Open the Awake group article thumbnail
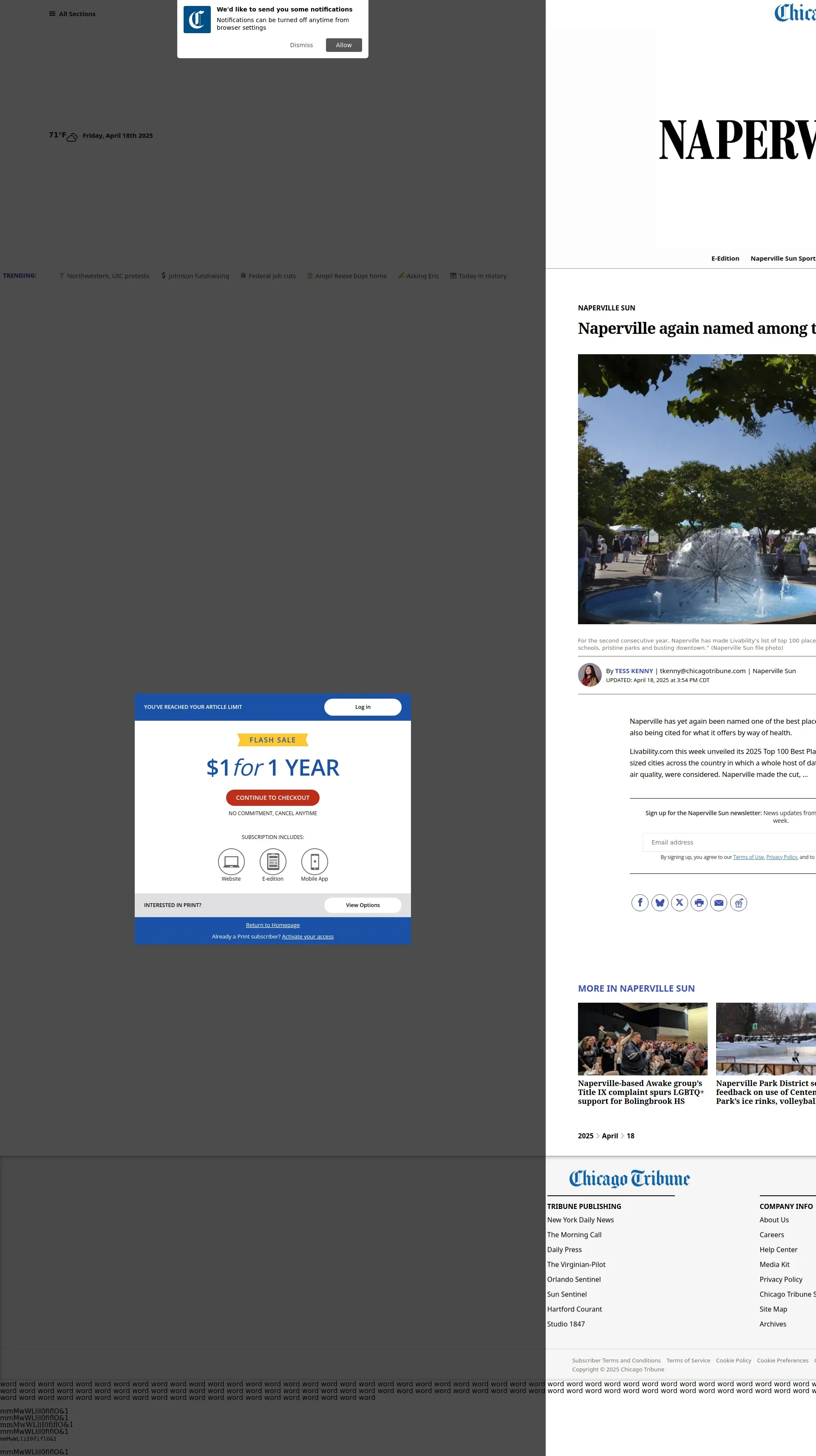This screenshot has width=816, height=1456. (643, 1039)
